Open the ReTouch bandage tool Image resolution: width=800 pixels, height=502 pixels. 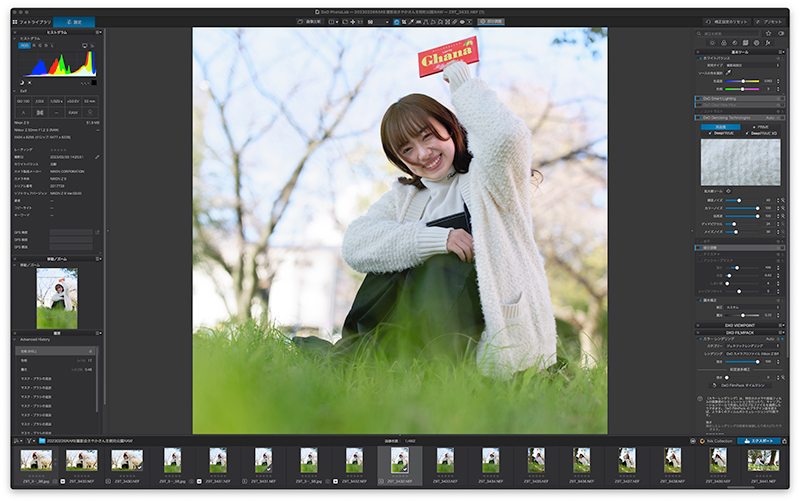coord(455,22)
